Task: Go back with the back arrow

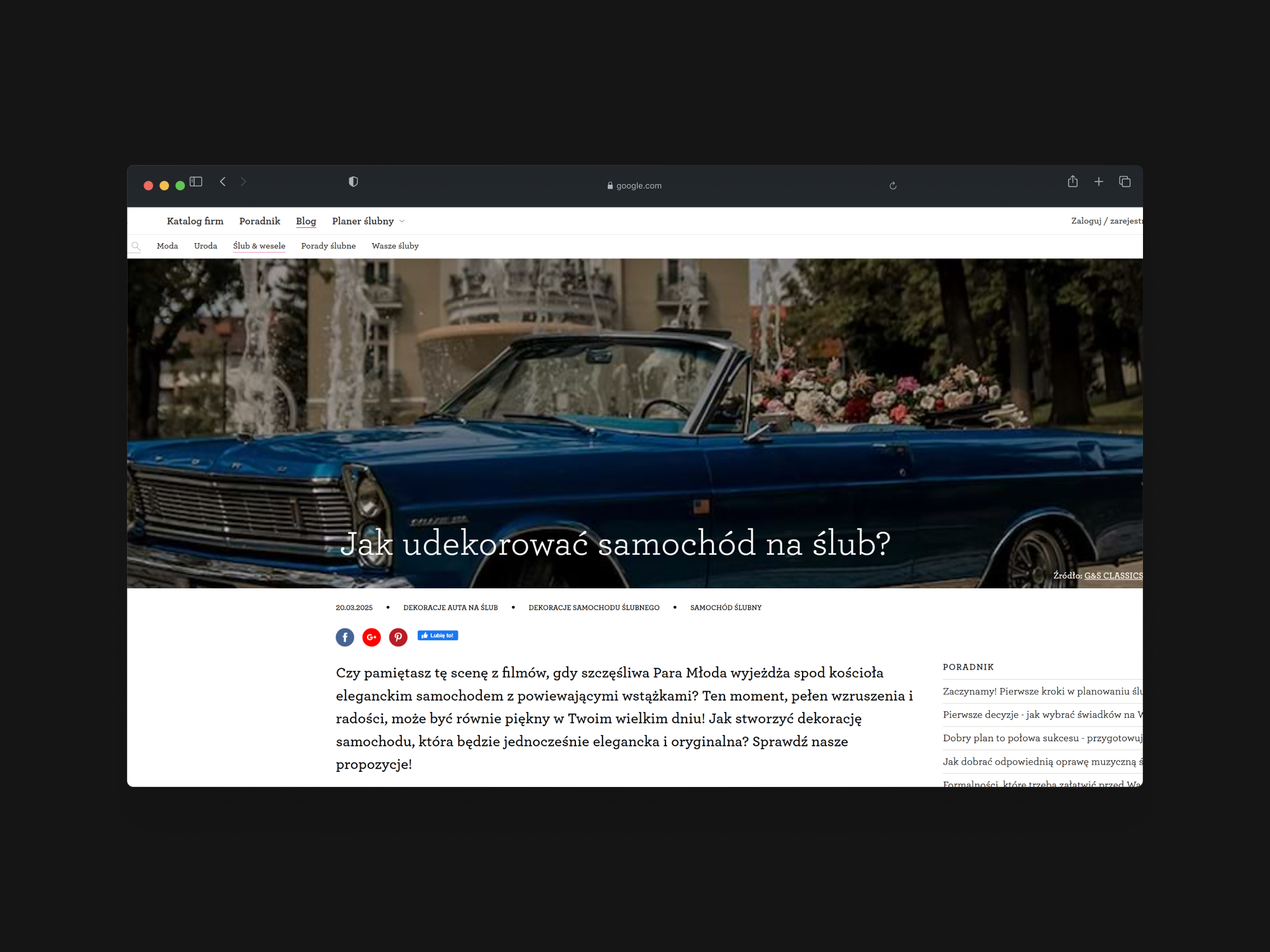Action: tap(223, 182)
